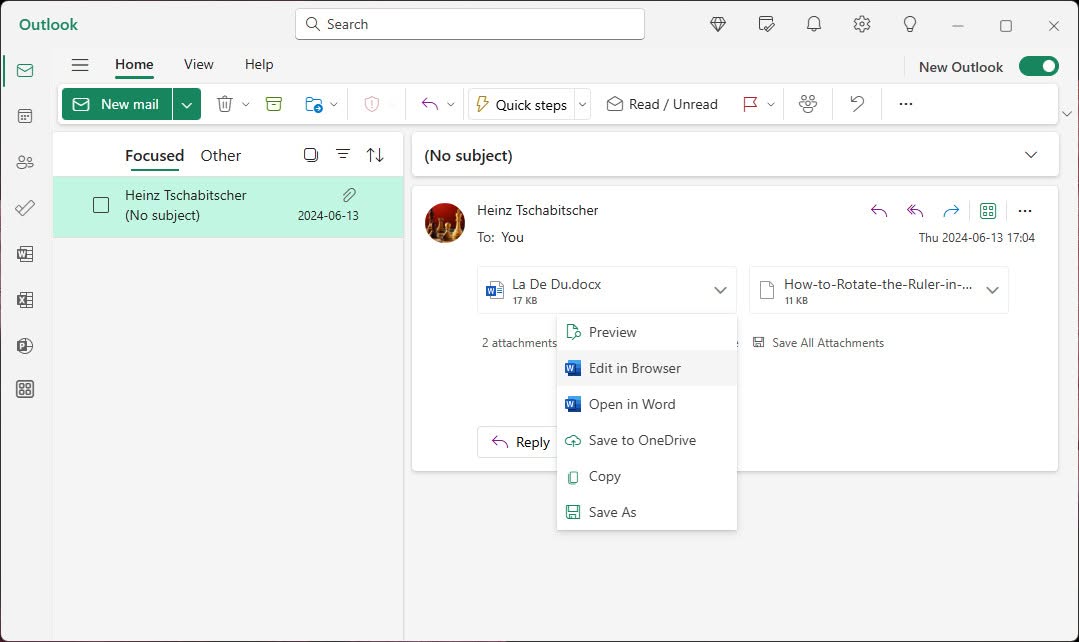
Task: Show the Other inbox tab
Action: 221,156
